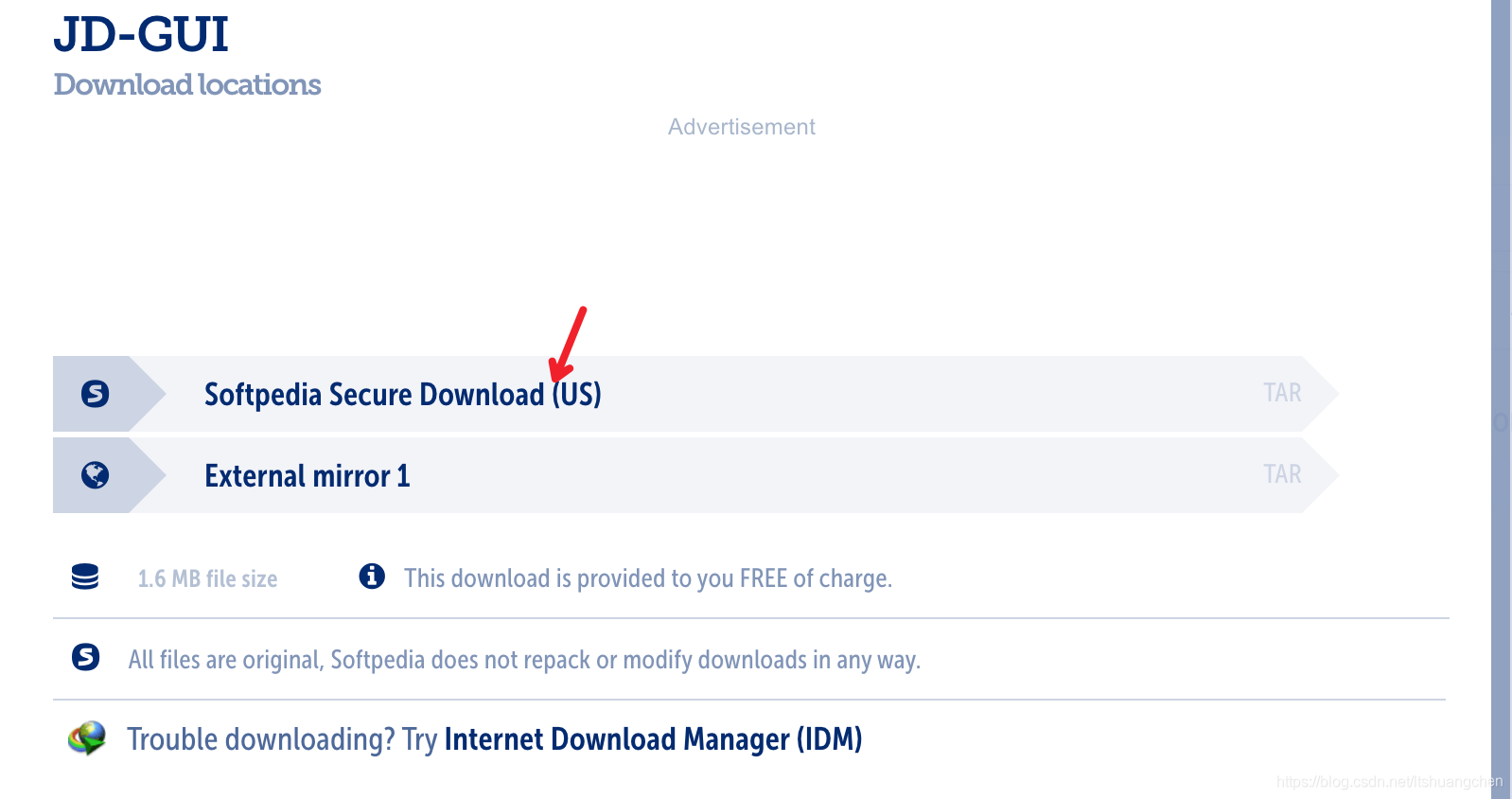Click the Download locations subtitle
The width and height of the screenshot is (1512, 799).
(x=187, y=84)
